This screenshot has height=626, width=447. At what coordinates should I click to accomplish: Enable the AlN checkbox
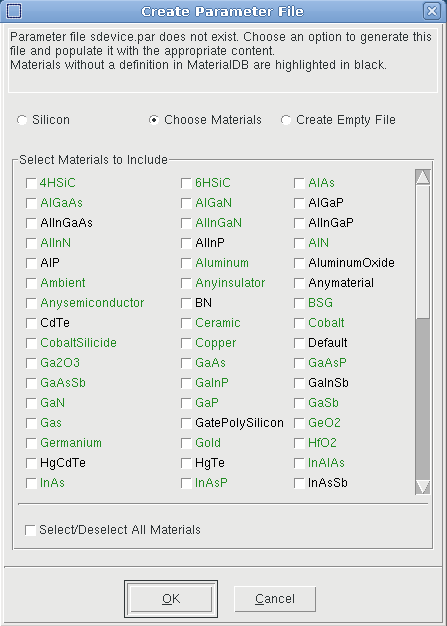[x=299, y=243]
